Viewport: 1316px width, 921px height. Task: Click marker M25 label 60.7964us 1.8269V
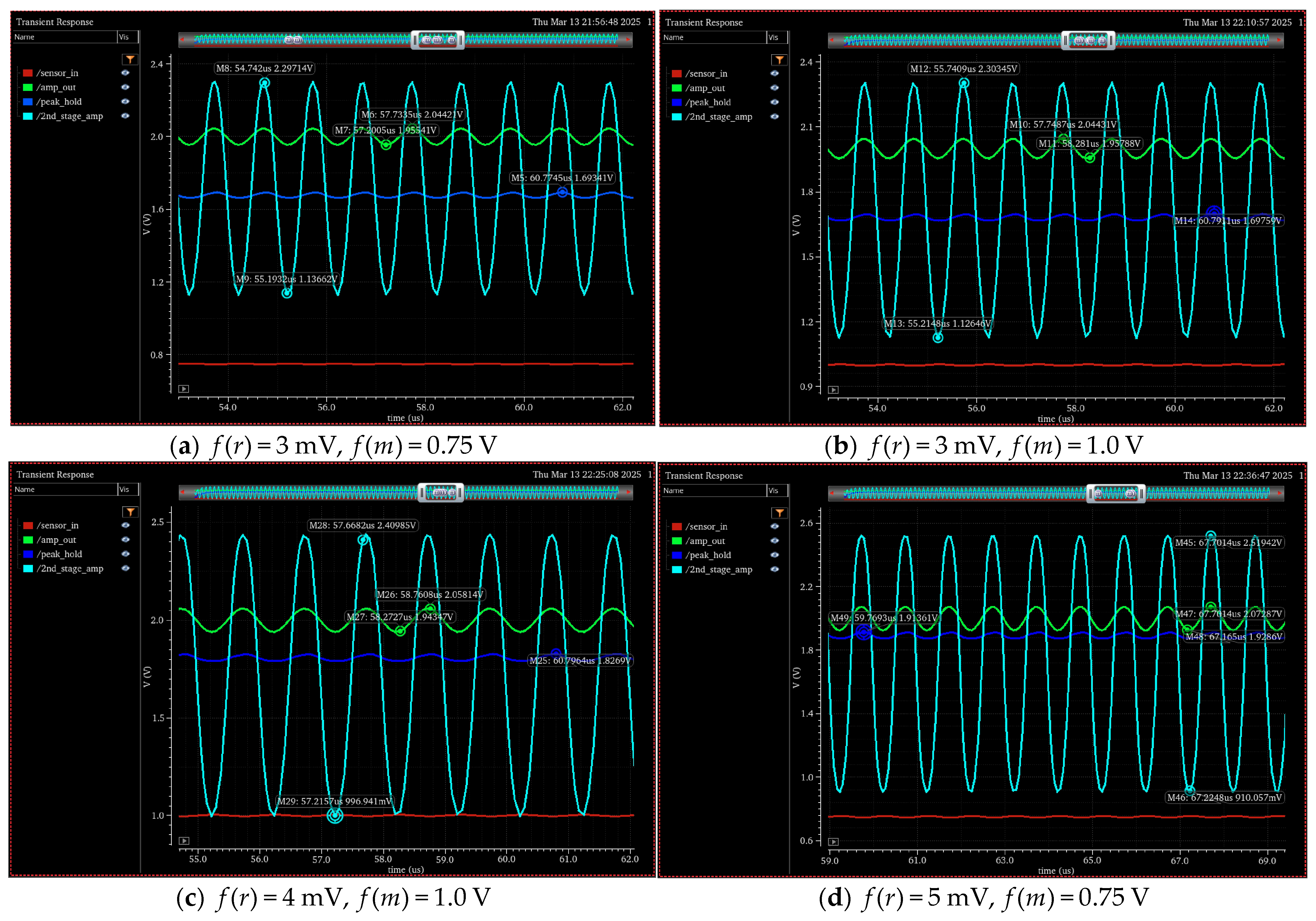pos(580,660)
